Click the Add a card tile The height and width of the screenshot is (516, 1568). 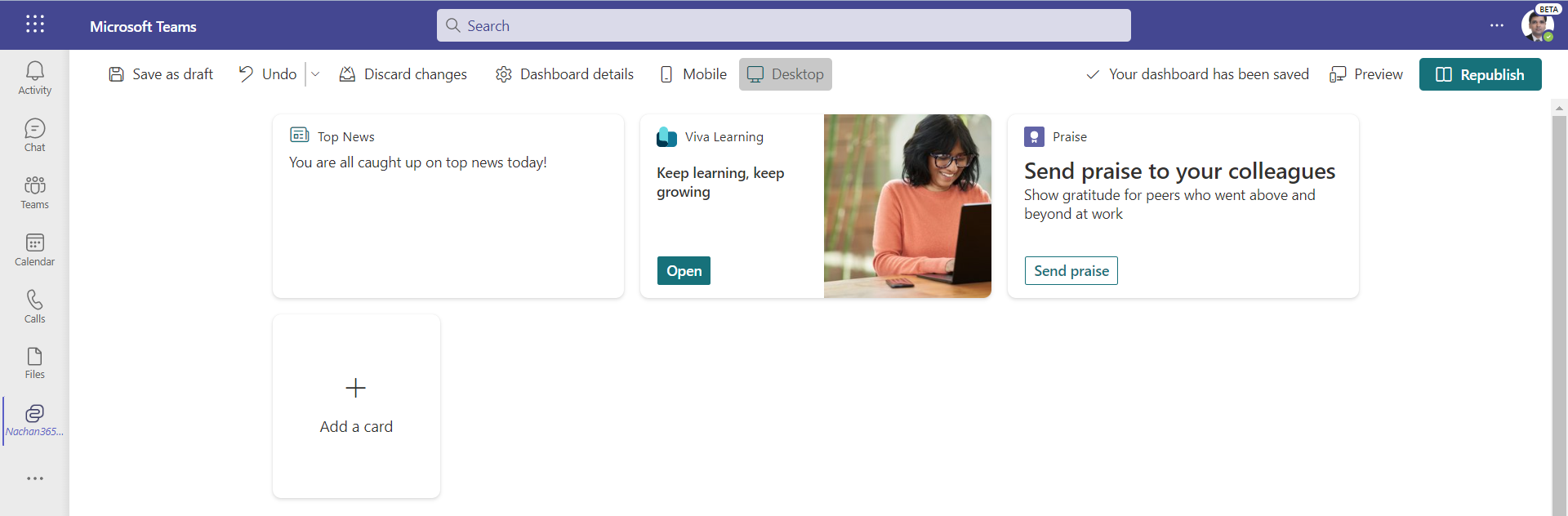point(356,406)
